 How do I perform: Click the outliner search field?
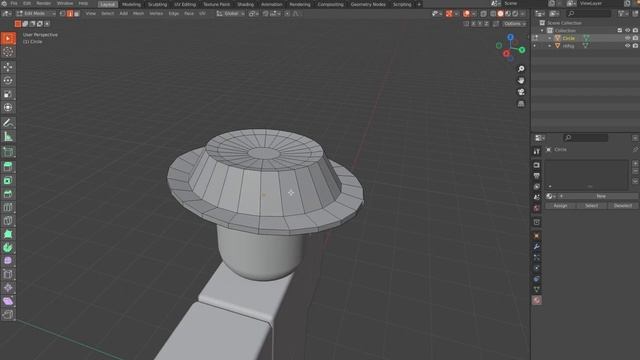click(x=589, y=13)
